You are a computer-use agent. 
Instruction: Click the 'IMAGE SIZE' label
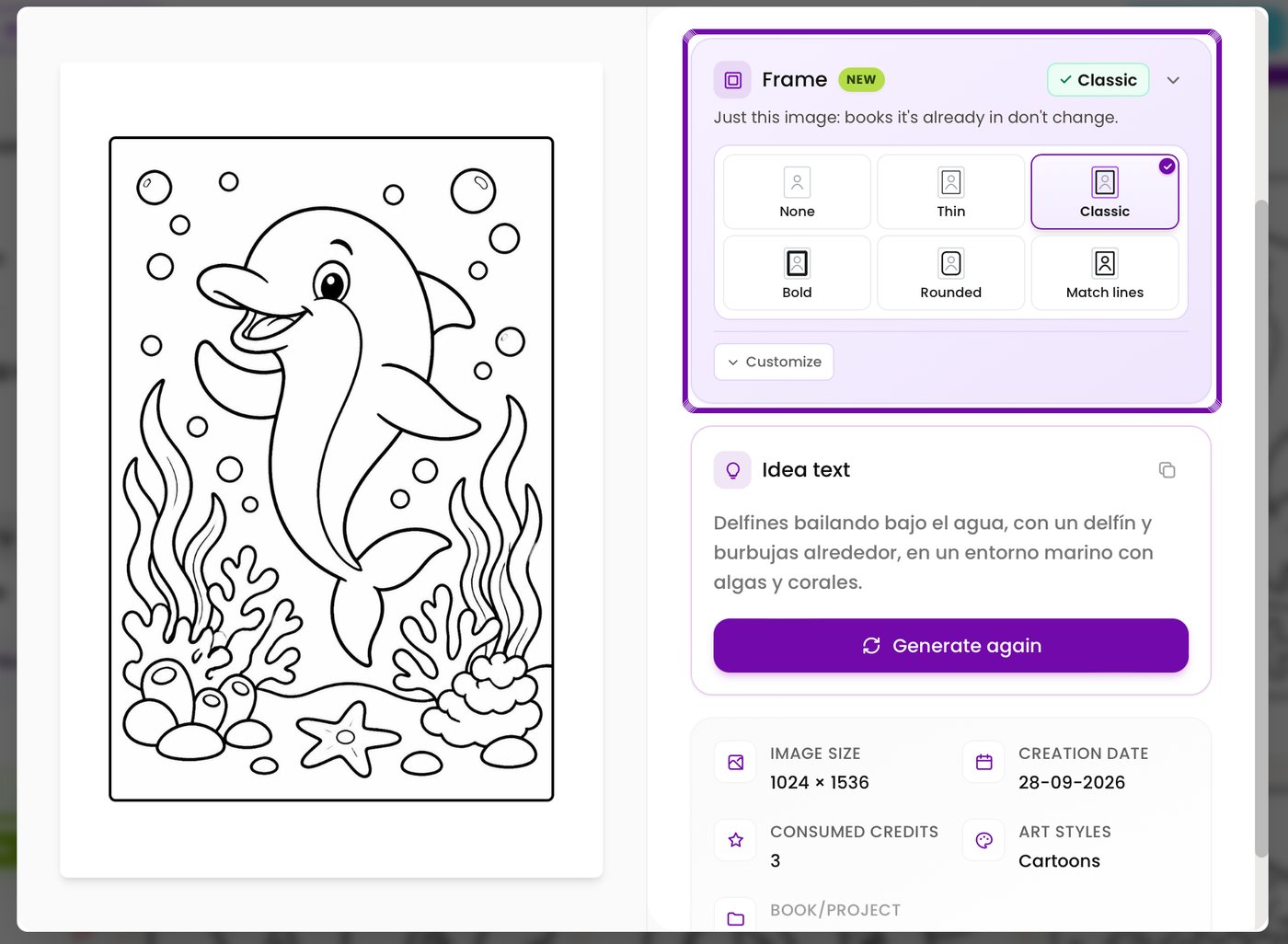[815, 754]
